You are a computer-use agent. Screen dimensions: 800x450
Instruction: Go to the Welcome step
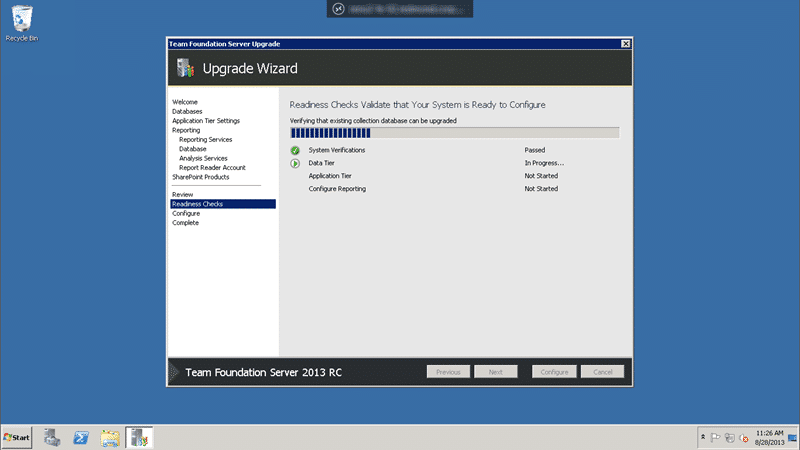185,102
